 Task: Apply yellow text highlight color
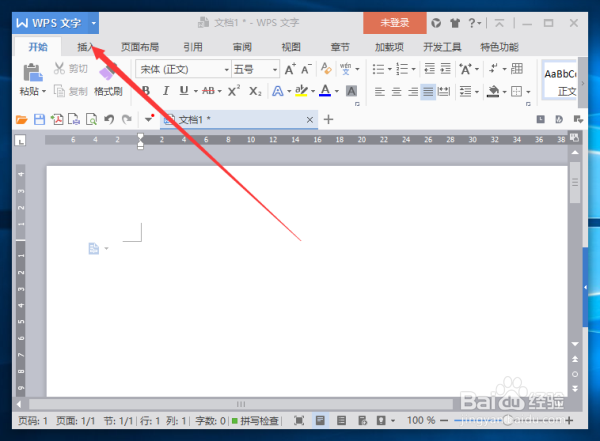tap(302, 91)
